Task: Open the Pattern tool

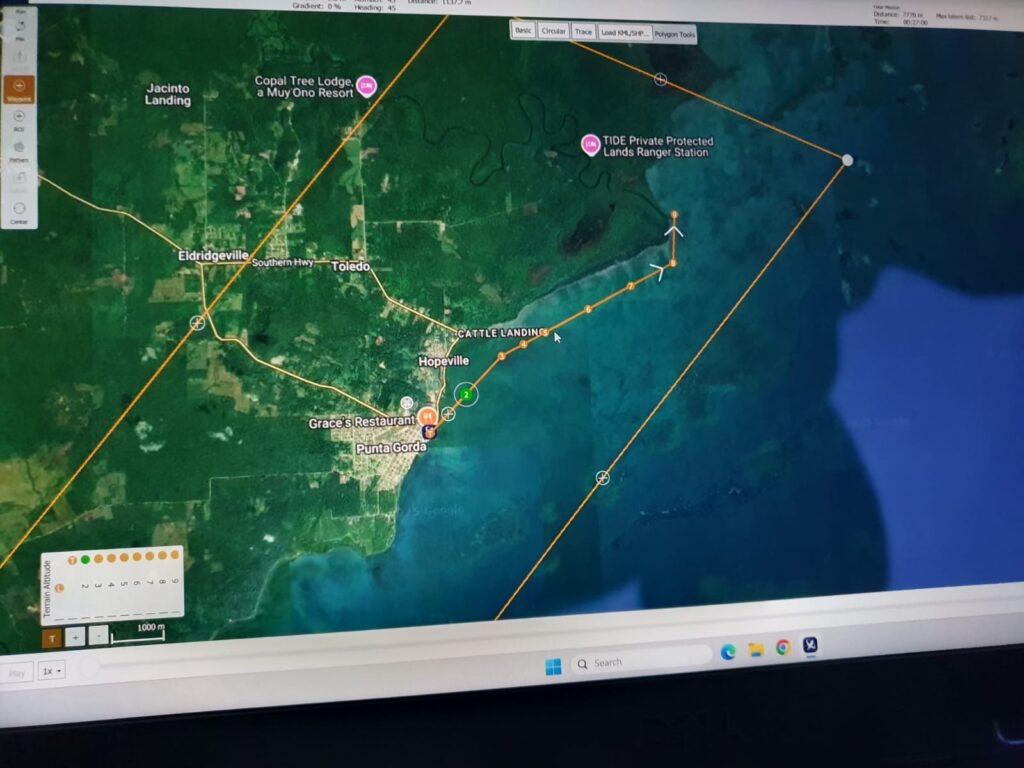Action: [x=19, y=150]
